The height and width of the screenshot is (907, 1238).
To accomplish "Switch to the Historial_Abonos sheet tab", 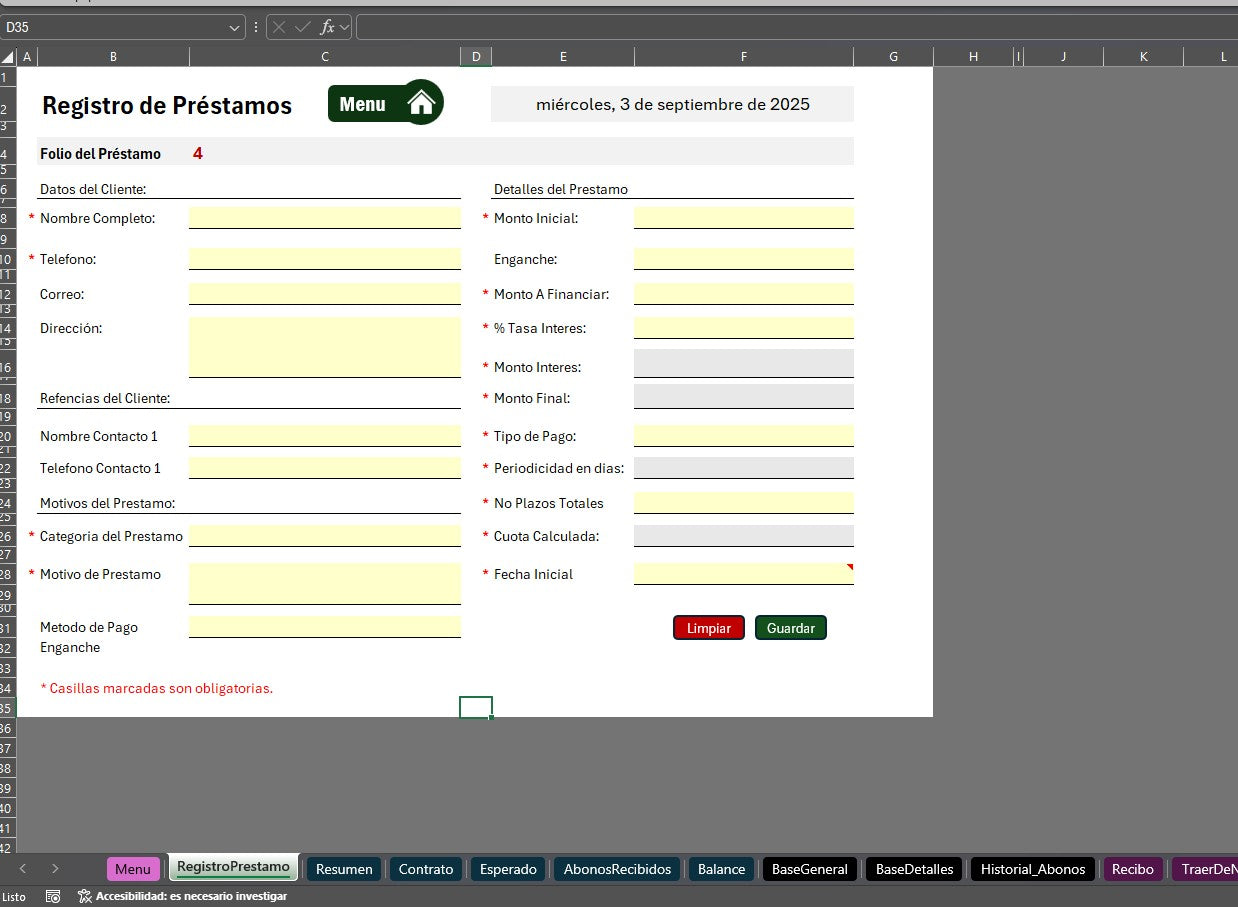I will (x=1032, y=869).
